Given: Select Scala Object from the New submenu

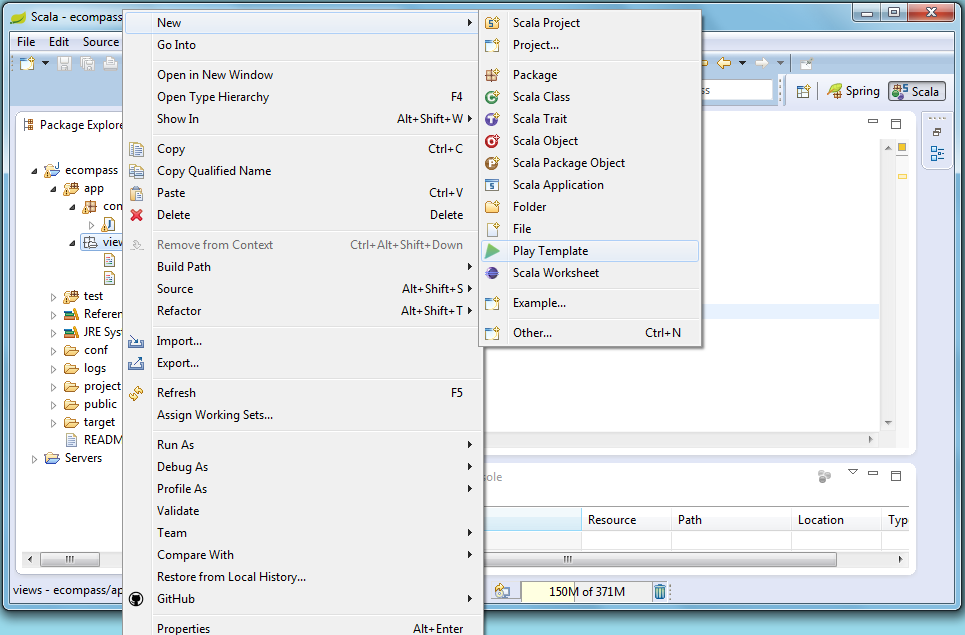Looking at the screenshot, I should click(x=545, y=140).
